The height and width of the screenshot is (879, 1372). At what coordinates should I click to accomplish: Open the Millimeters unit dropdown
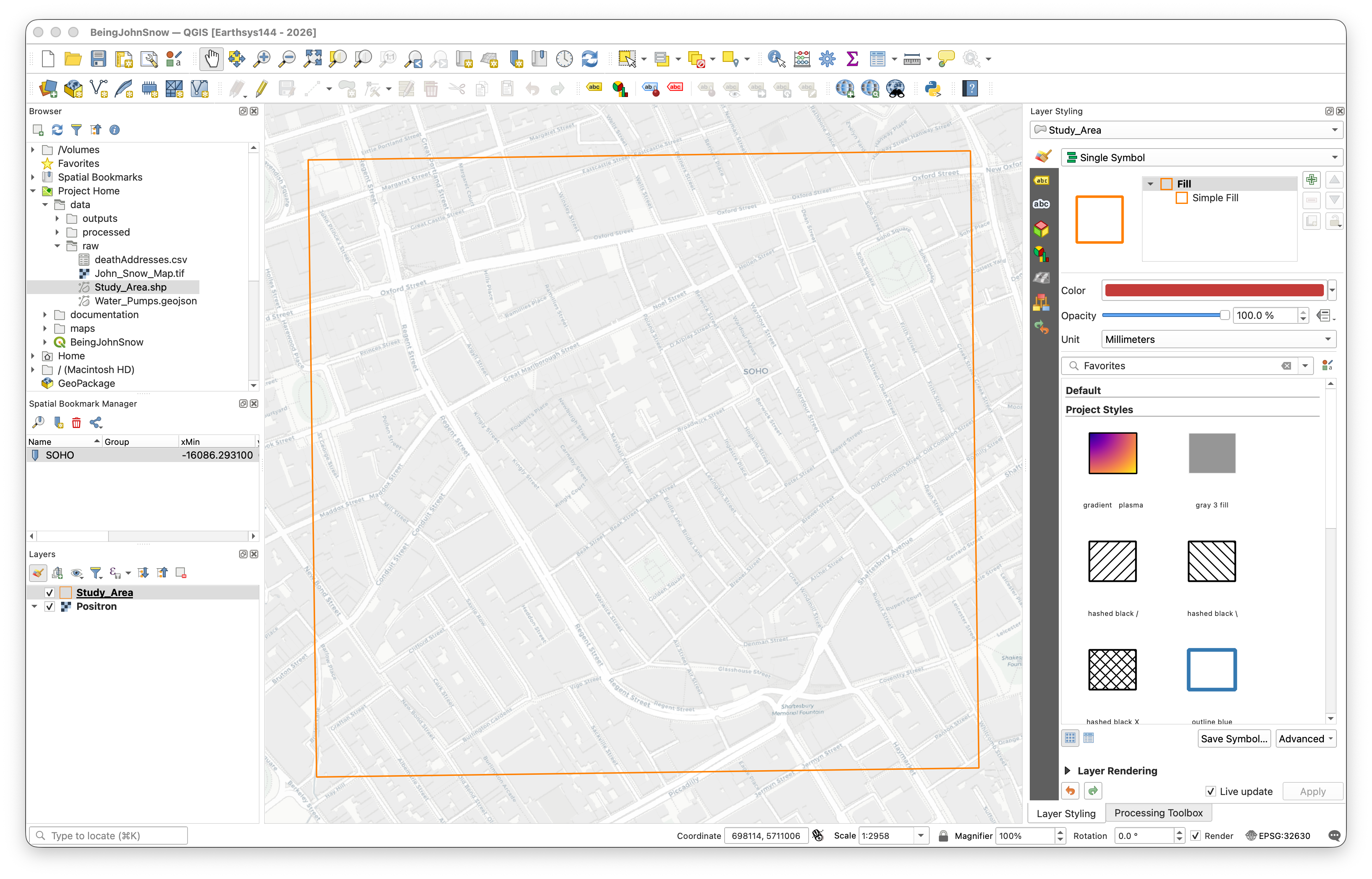pyautogui.click(x=1218, y=339)
